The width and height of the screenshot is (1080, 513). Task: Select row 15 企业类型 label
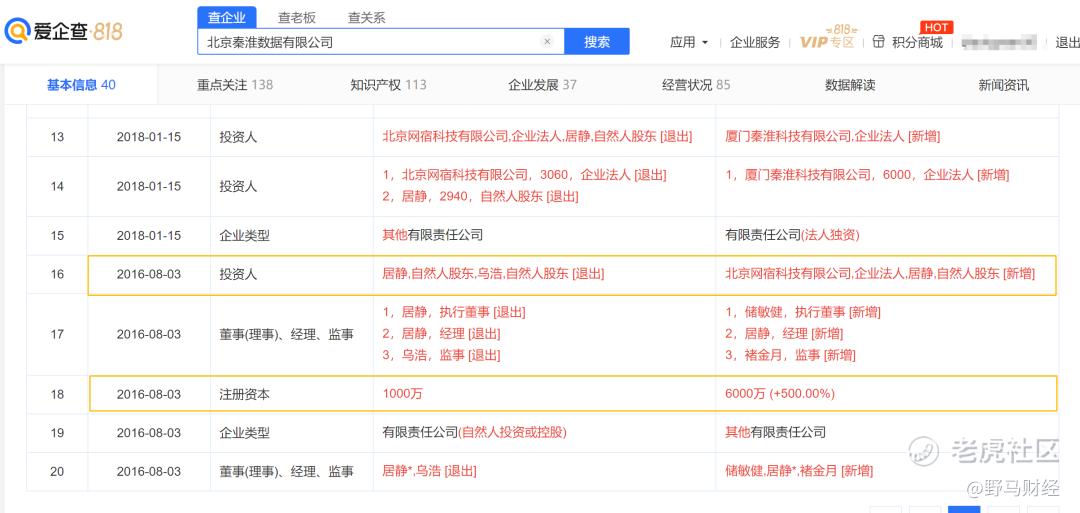[x=245, y=235]
